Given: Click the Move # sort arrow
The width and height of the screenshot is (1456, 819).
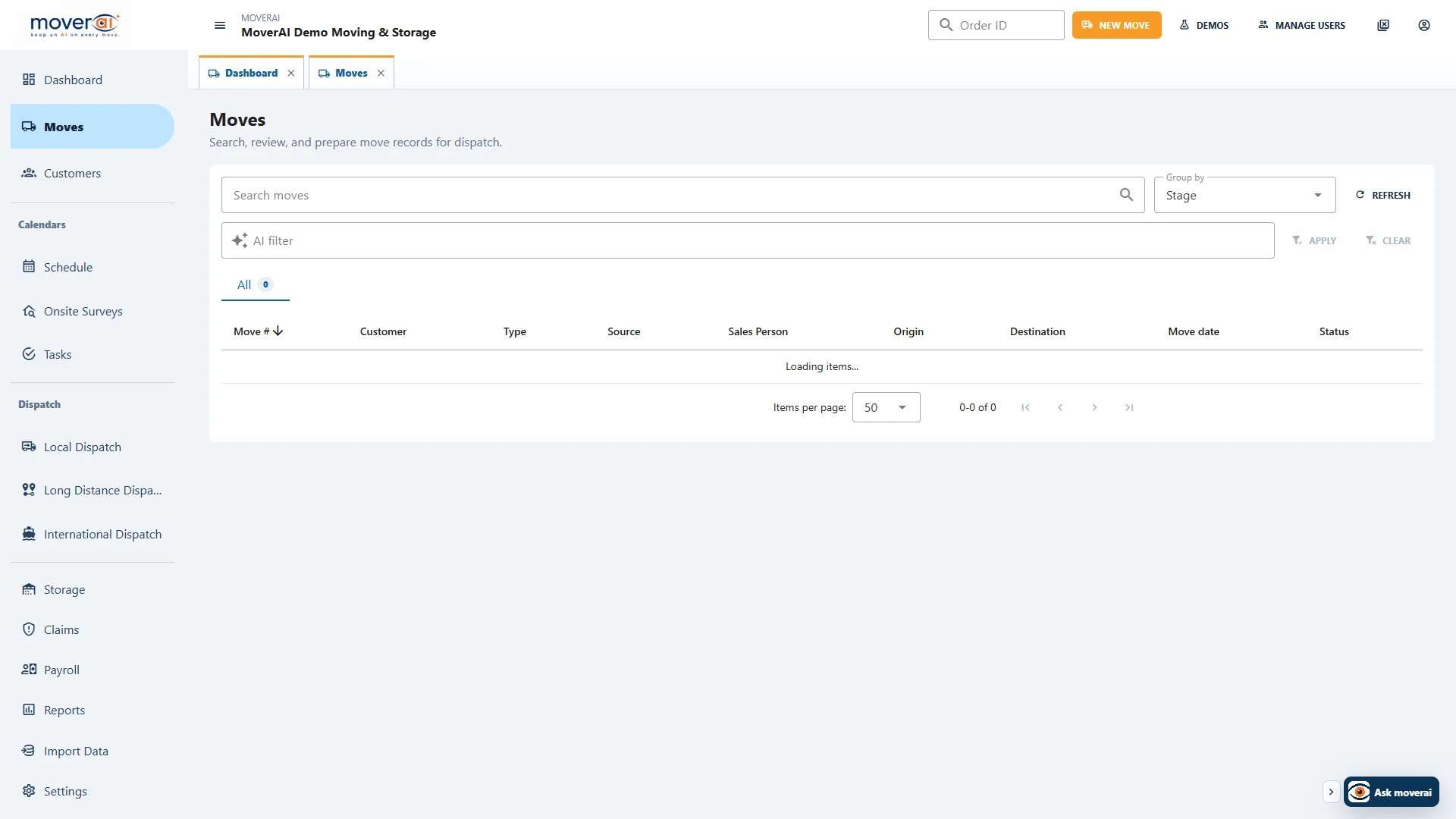Looking at the screenshot, I should 278,331.
